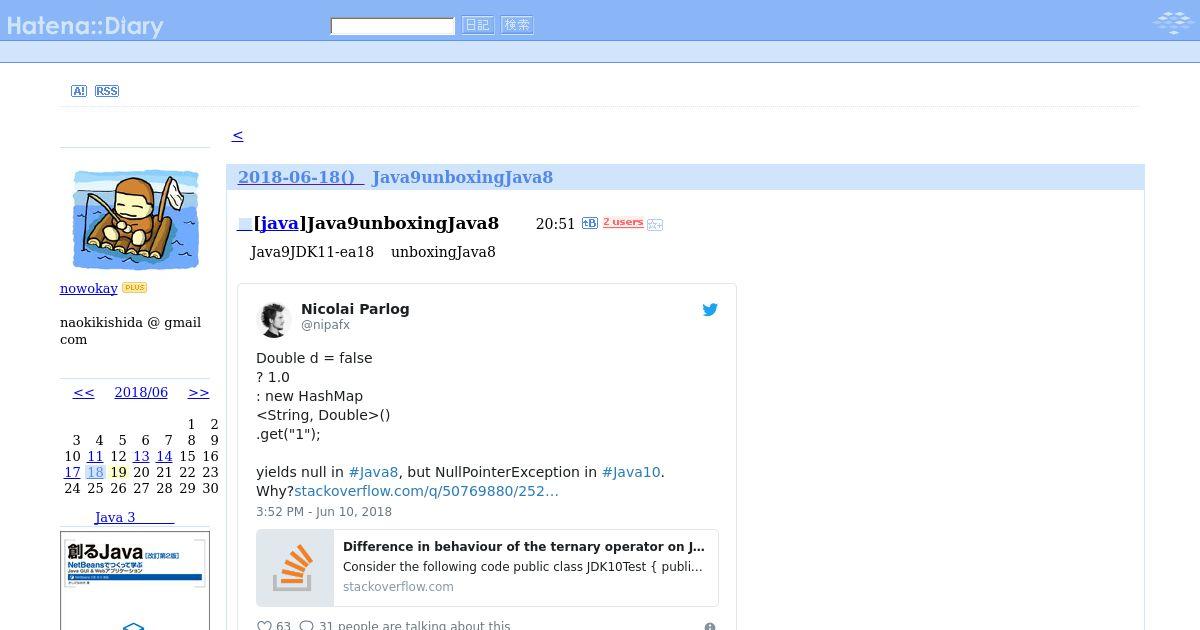Click the reply bubble icon on the tweet
Viewport: 1200px width, 630px height.
pos(307,626)
